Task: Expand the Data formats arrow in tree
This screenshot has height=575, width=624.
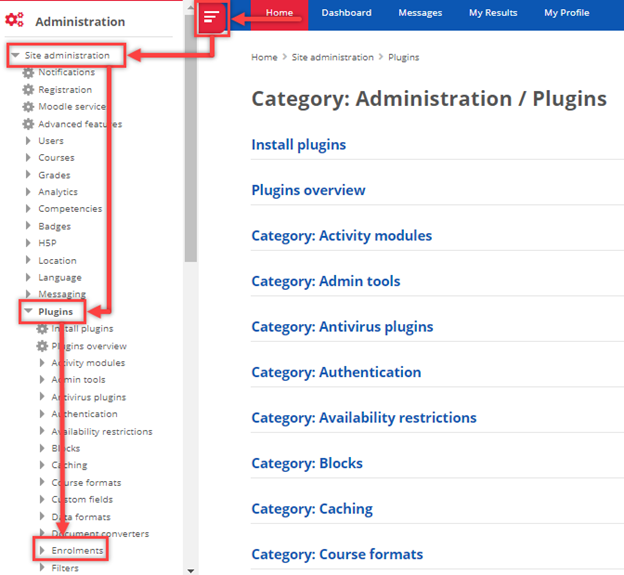Action: [x=42, y=517]
